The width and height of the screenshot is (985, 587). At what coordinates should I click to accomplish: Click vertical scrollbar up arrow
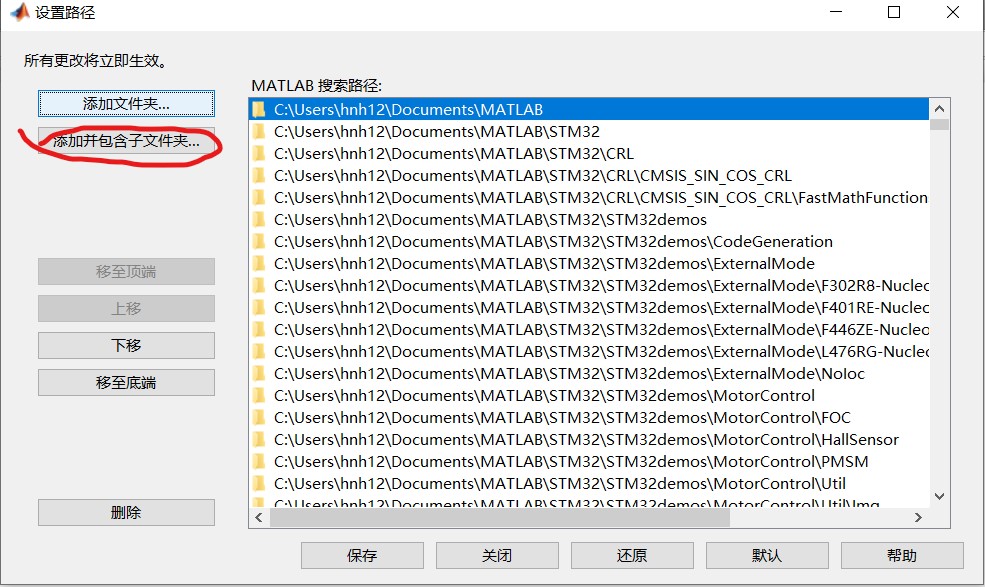(x=940, y=109)
